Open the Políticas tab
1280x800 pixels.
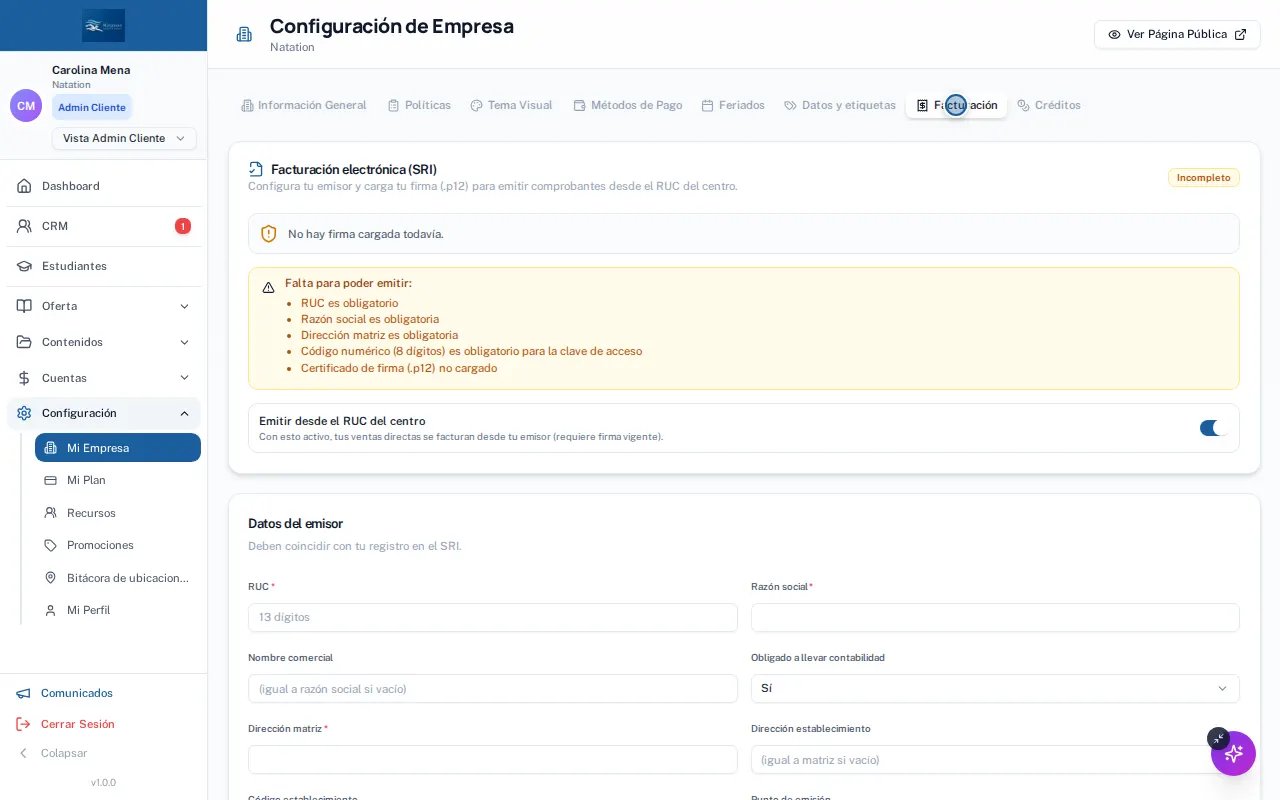[419, 105]
